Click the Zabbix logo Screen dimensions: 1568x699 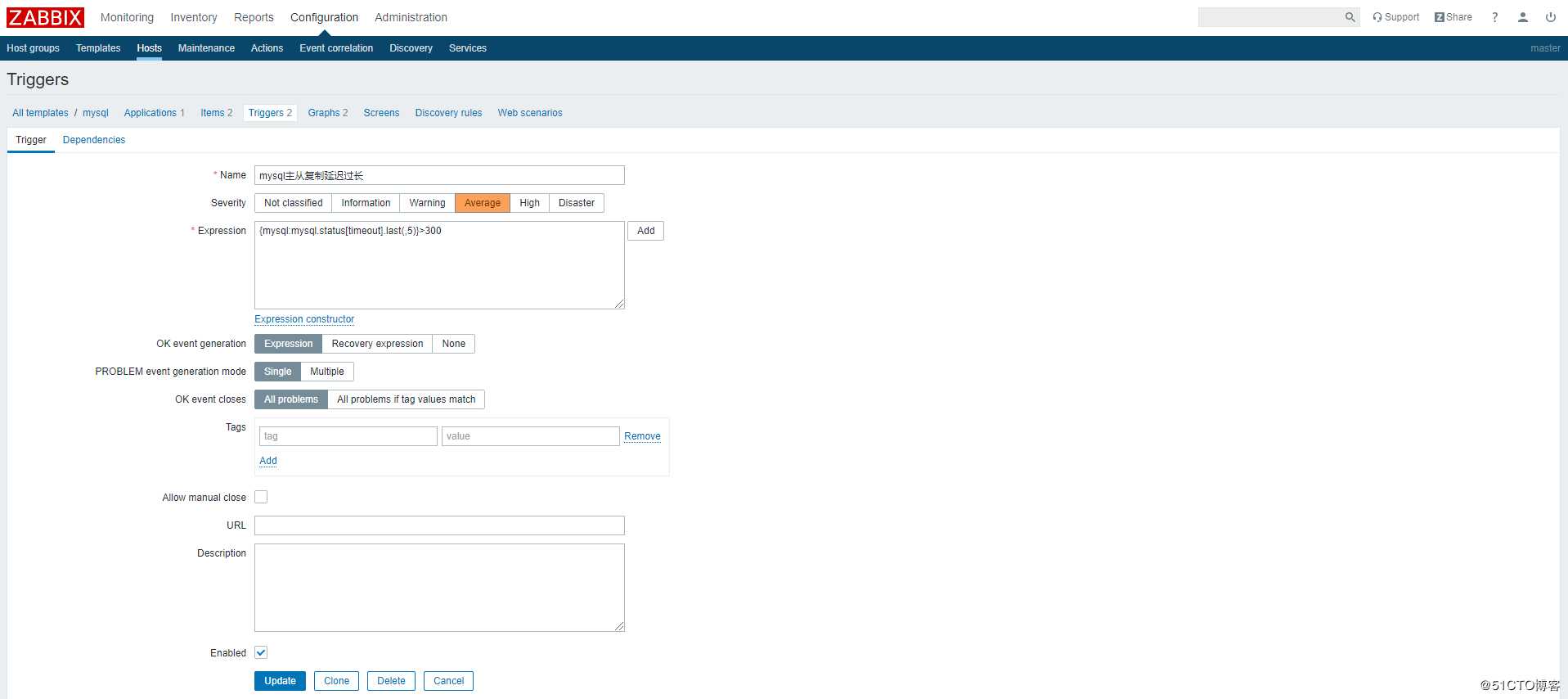45,17
